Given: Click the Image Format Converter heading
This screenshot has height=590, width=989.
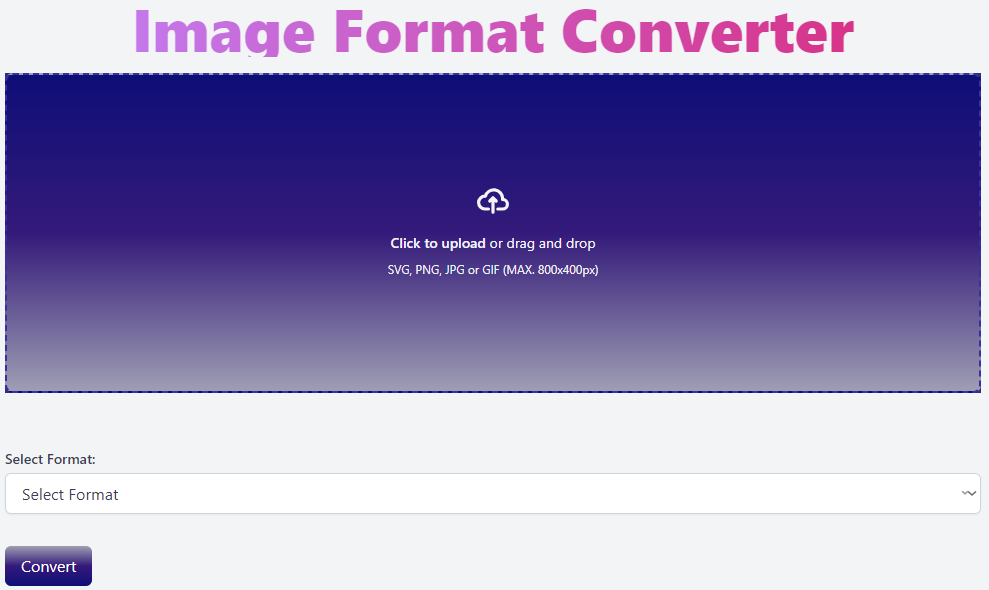Looking at the screenshot, I should click(x=494, y=32).
